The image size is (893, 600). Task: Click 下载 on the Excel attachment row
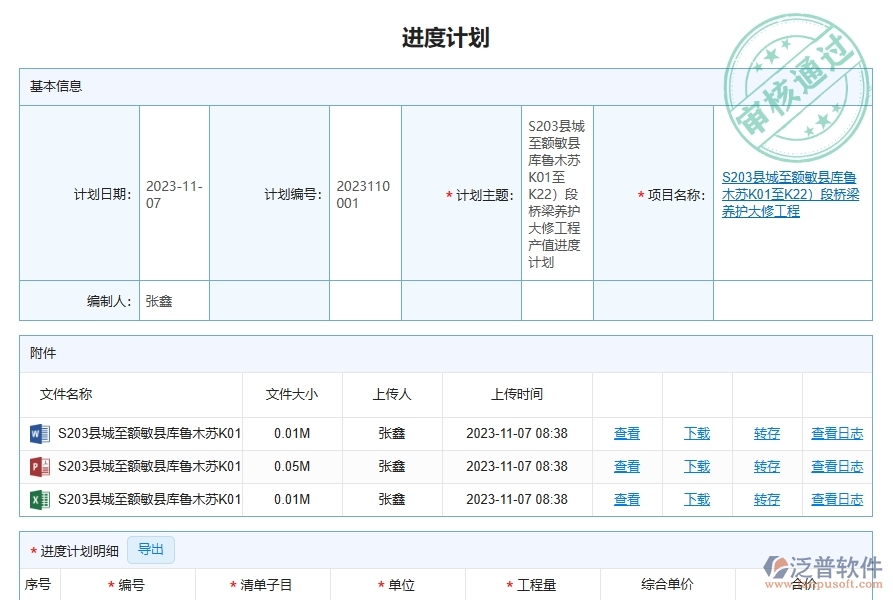pyautogui.click(x=696, y=499)
